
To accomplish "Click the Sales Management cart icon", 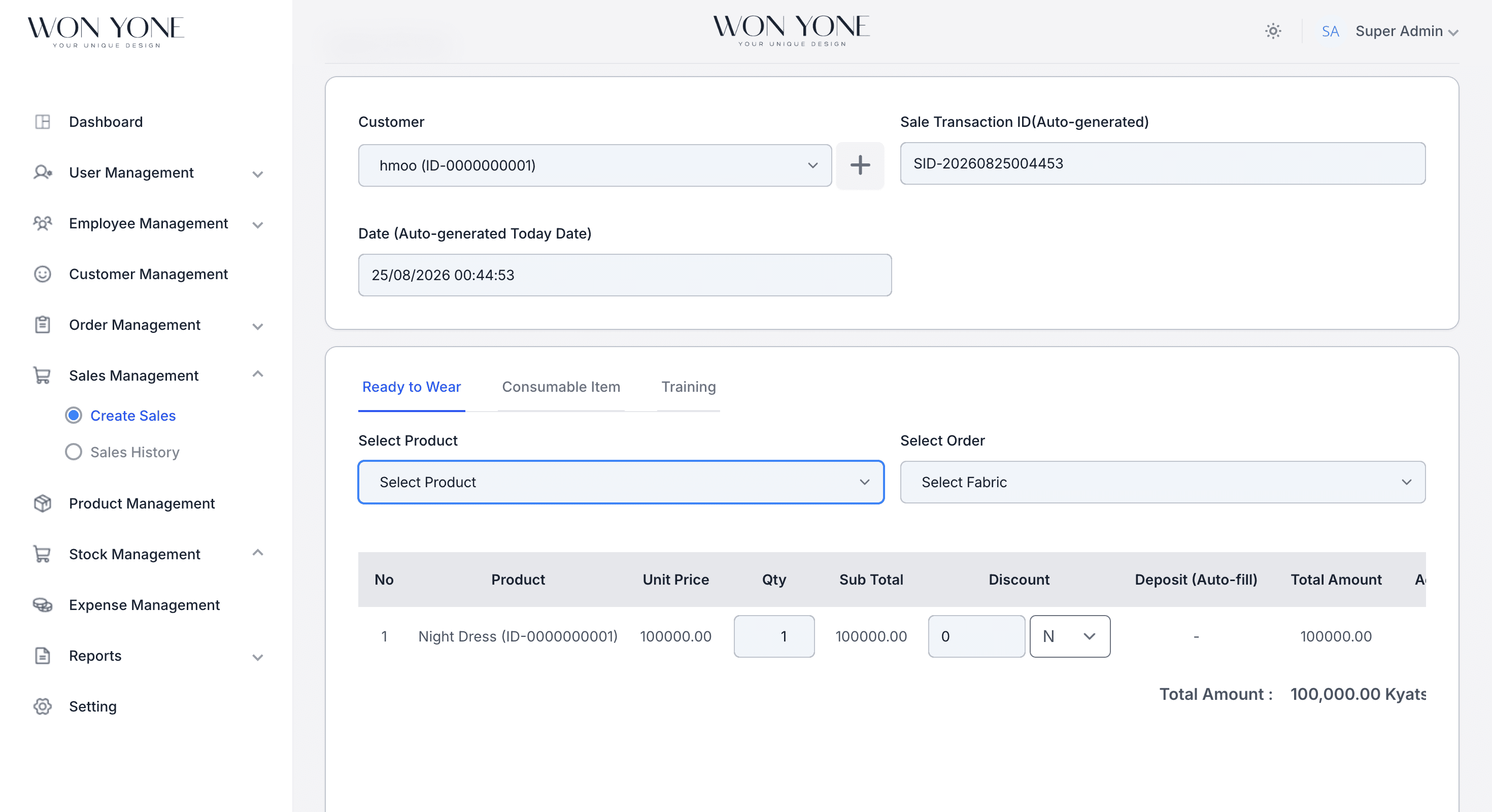I will pos(42,376).
